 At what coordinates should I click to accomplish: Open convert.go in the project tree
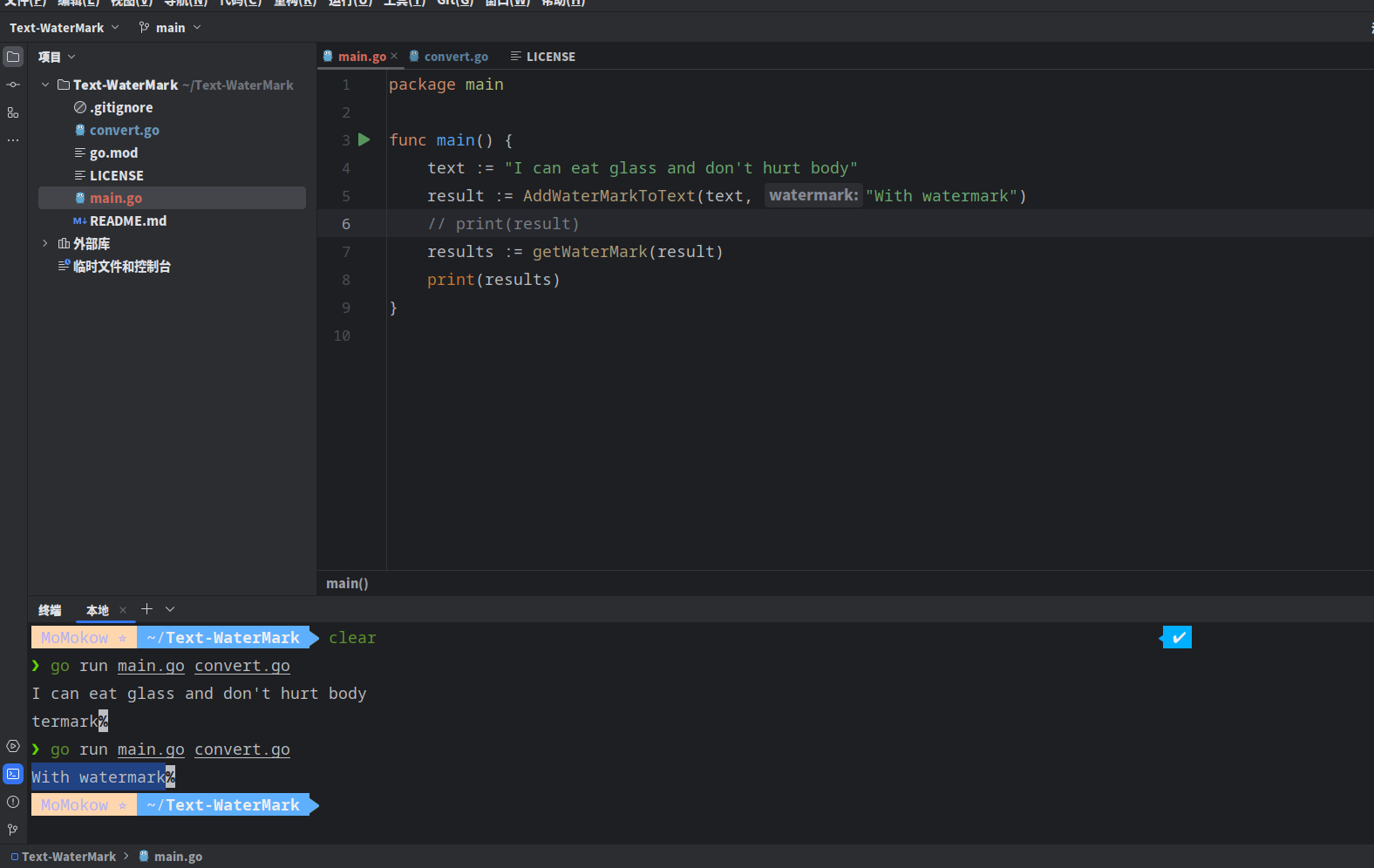pyautogui.click(x=125, y=130)
